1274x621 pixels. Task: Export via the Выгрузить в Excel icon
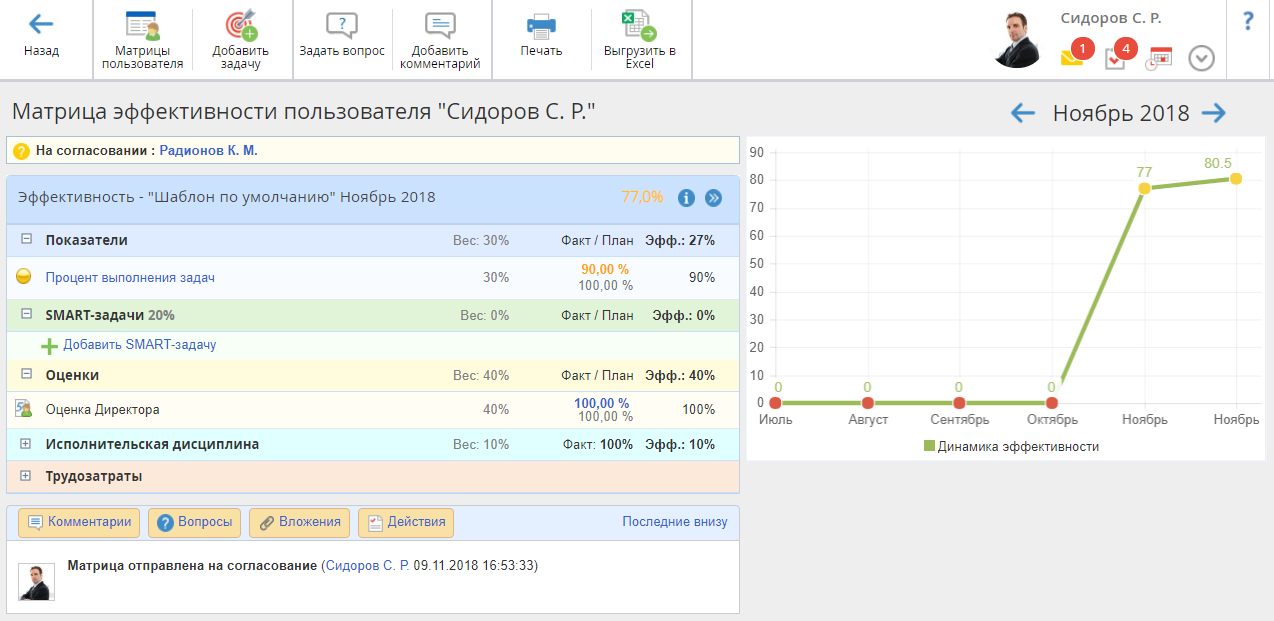click(x=639, y=25)
